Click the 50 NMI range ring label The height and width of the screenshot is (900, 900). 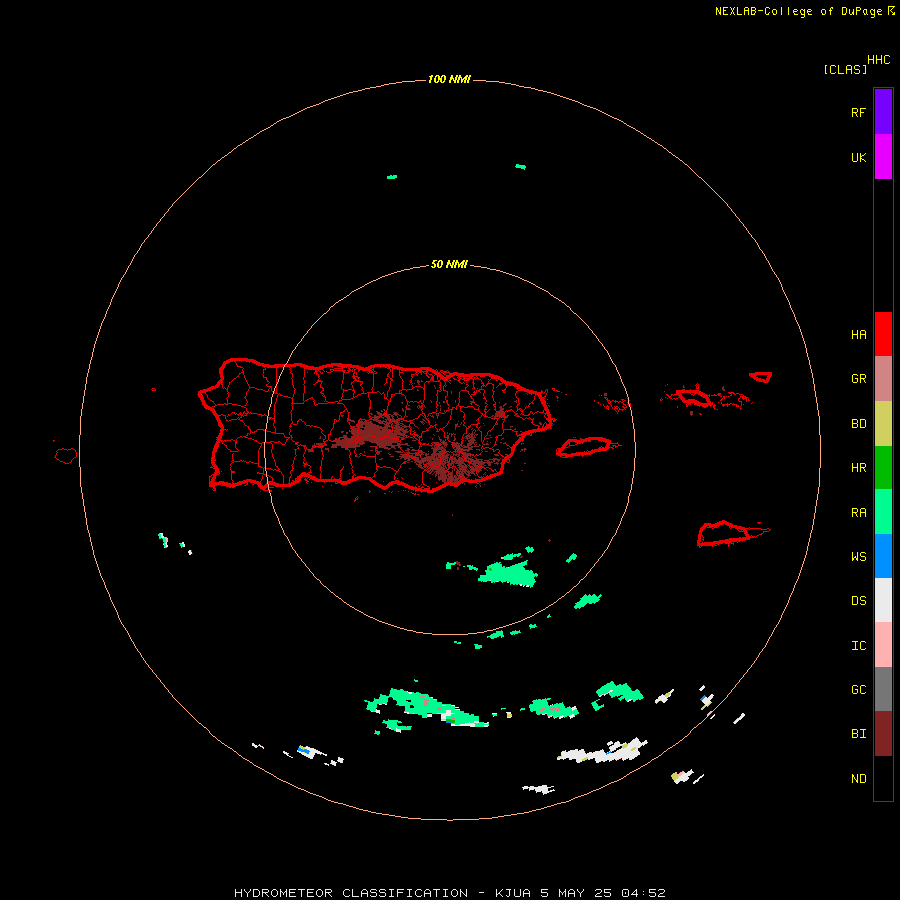[x=449, y=264]
